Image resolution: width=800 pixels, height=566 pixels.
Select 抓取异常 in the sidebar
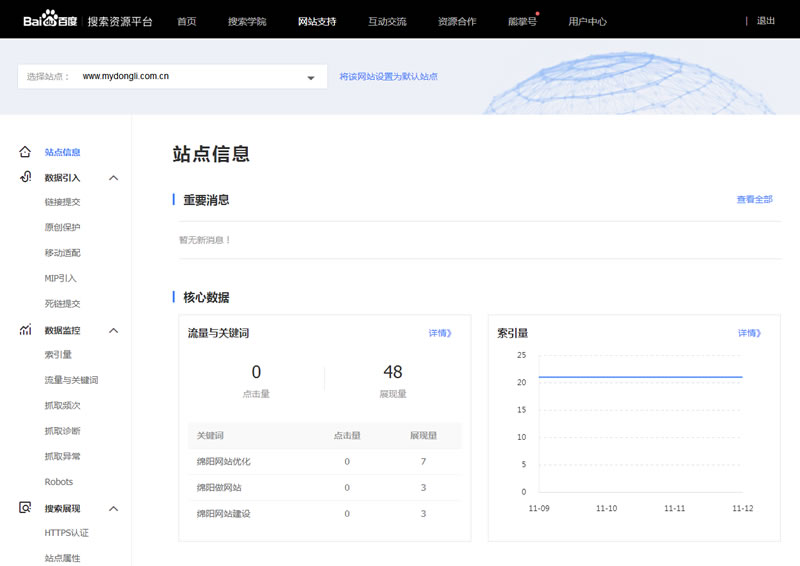tap(62, 456)
